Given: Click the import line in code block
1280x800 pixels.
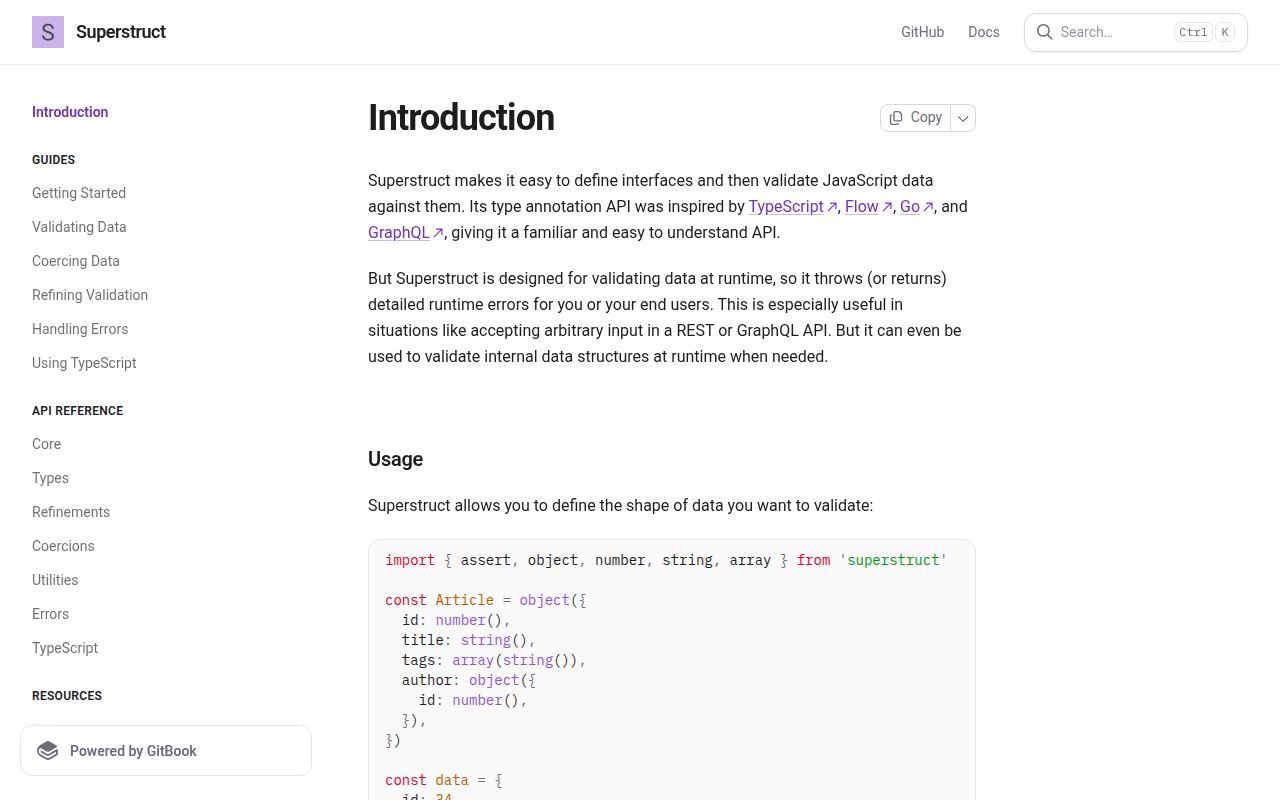Looking at the screenshot, I should pyautogui.click(x=666, y=560).
